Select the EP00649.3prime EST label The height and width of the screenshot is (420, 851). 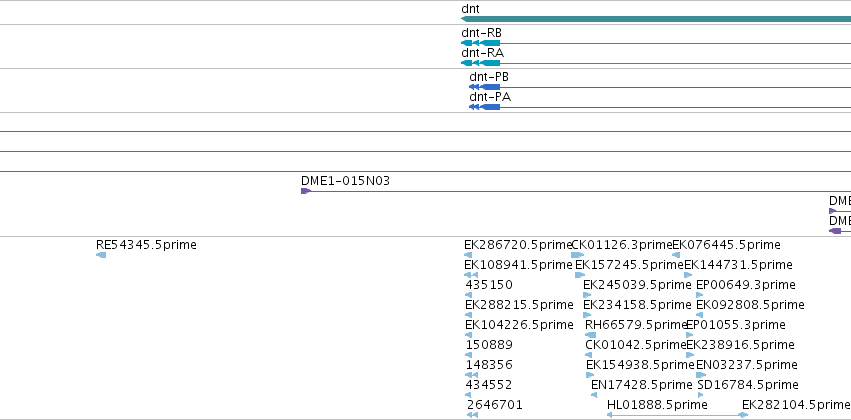pyautogui.click(x=746, y=285)
